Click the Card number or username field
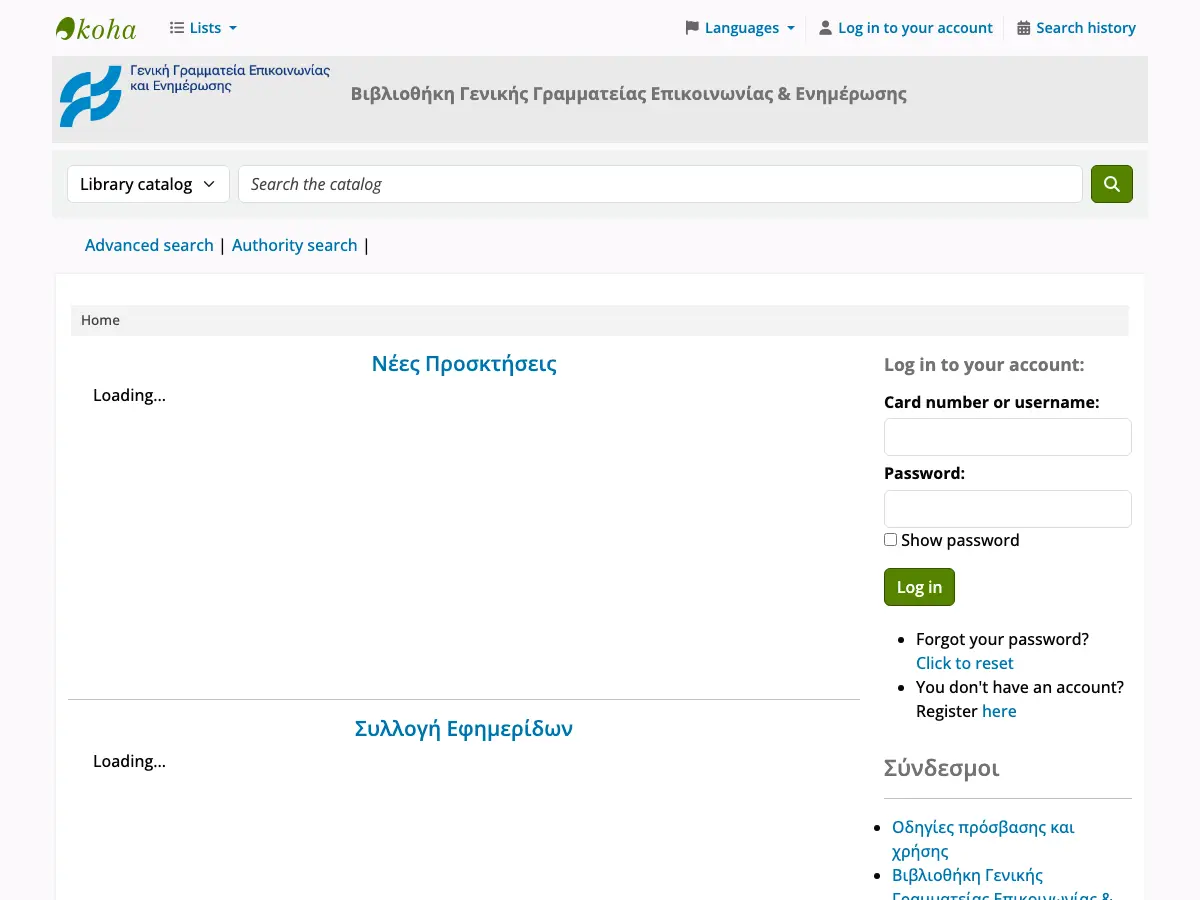Image resolution: width=1200 pixels, height=900 pixels. pyautogui.click(x=1008, y=437)
